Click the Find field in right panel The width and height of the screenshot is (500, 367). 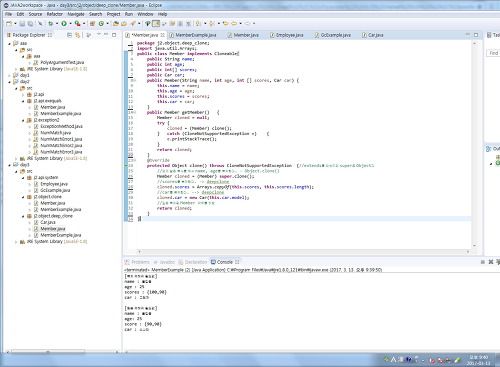[x=493, y=53]
